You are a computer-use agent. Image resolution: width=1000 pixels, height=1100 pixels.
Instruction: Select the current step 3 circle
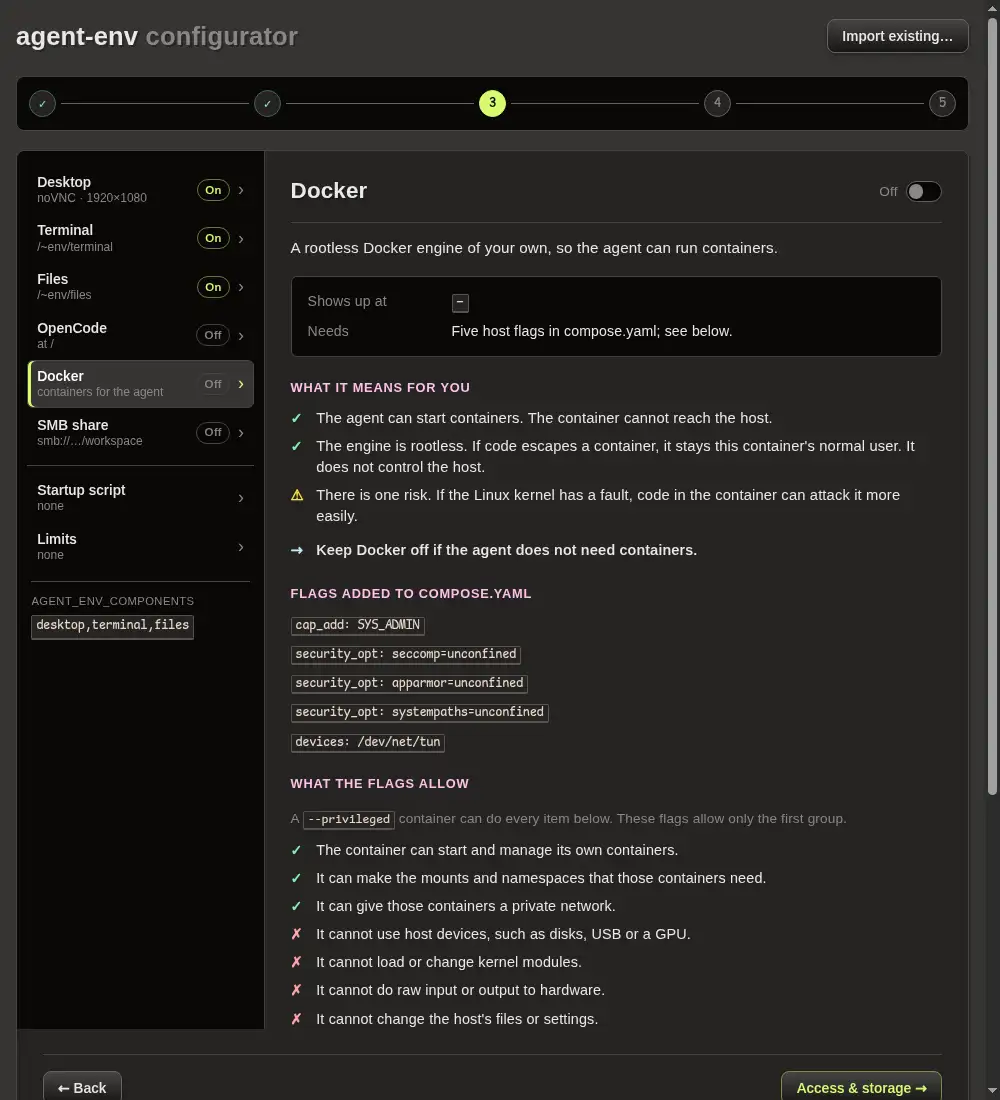pyautogui.click(x=493, y=103)
